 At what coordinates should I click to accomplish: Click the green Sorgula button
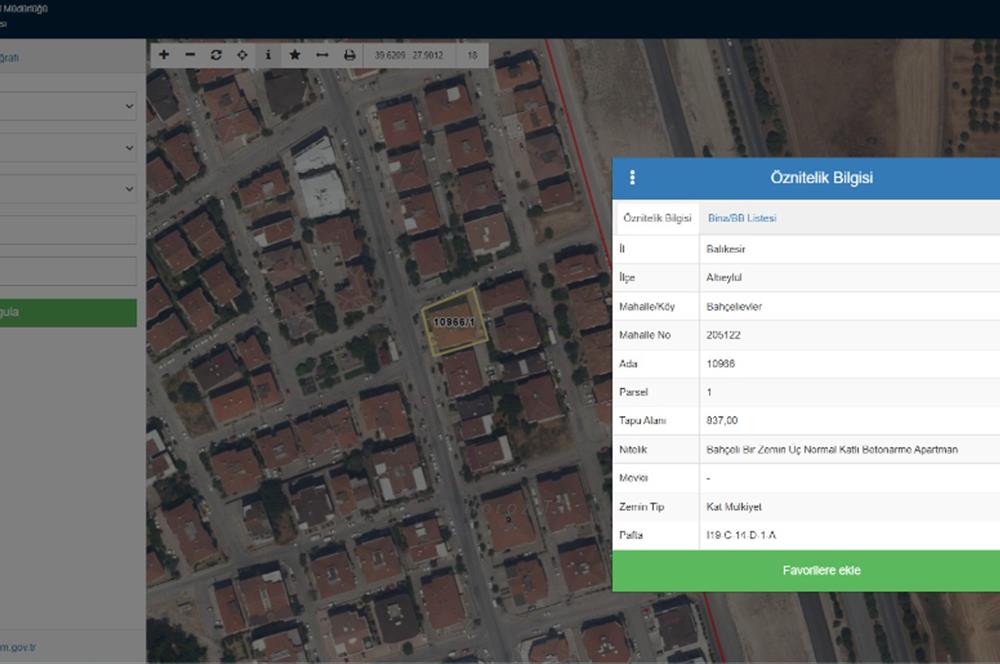(x=68, y=312)
